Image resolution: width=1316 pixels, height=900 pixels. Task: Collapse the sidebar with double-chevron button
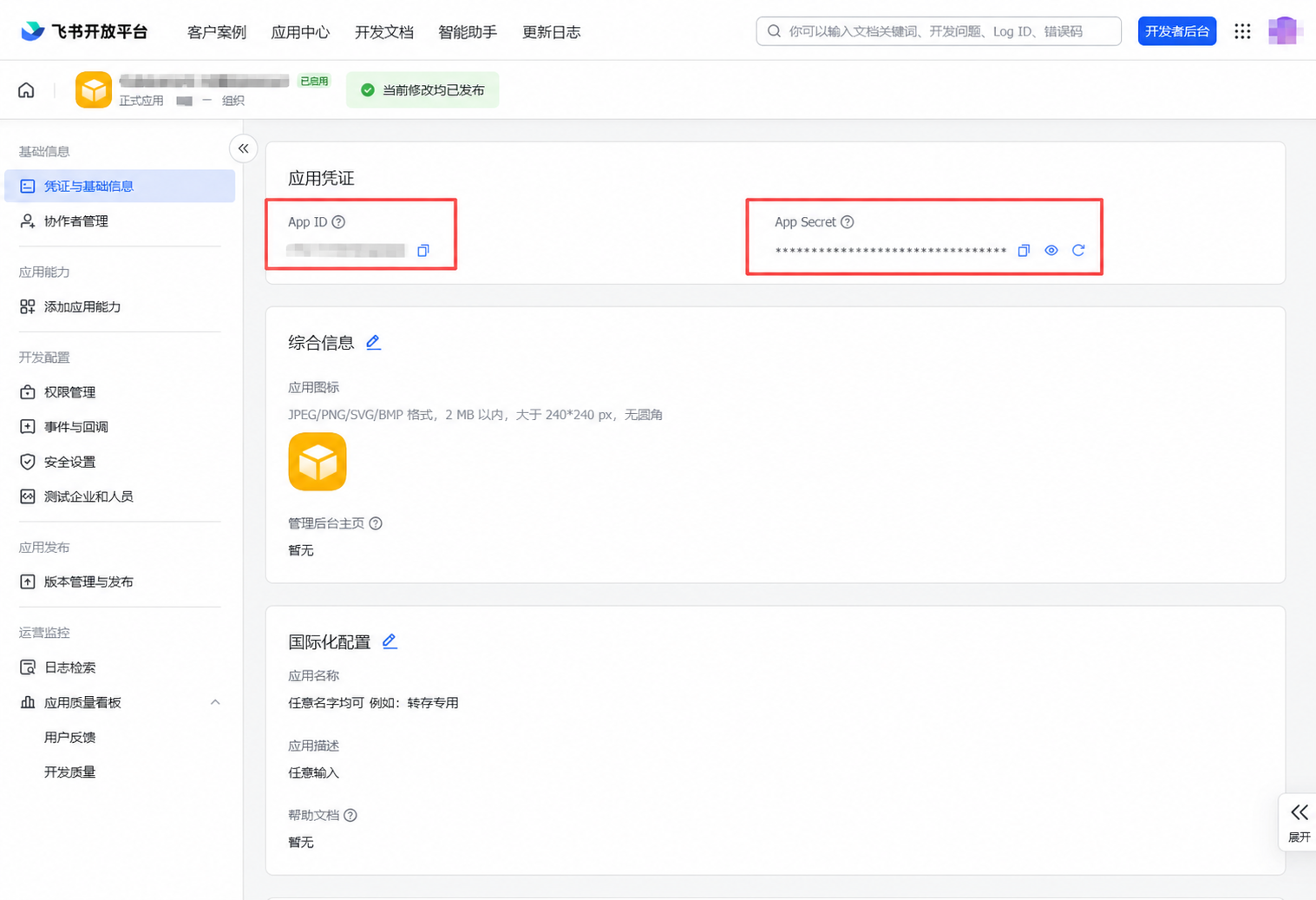point(244,148)
